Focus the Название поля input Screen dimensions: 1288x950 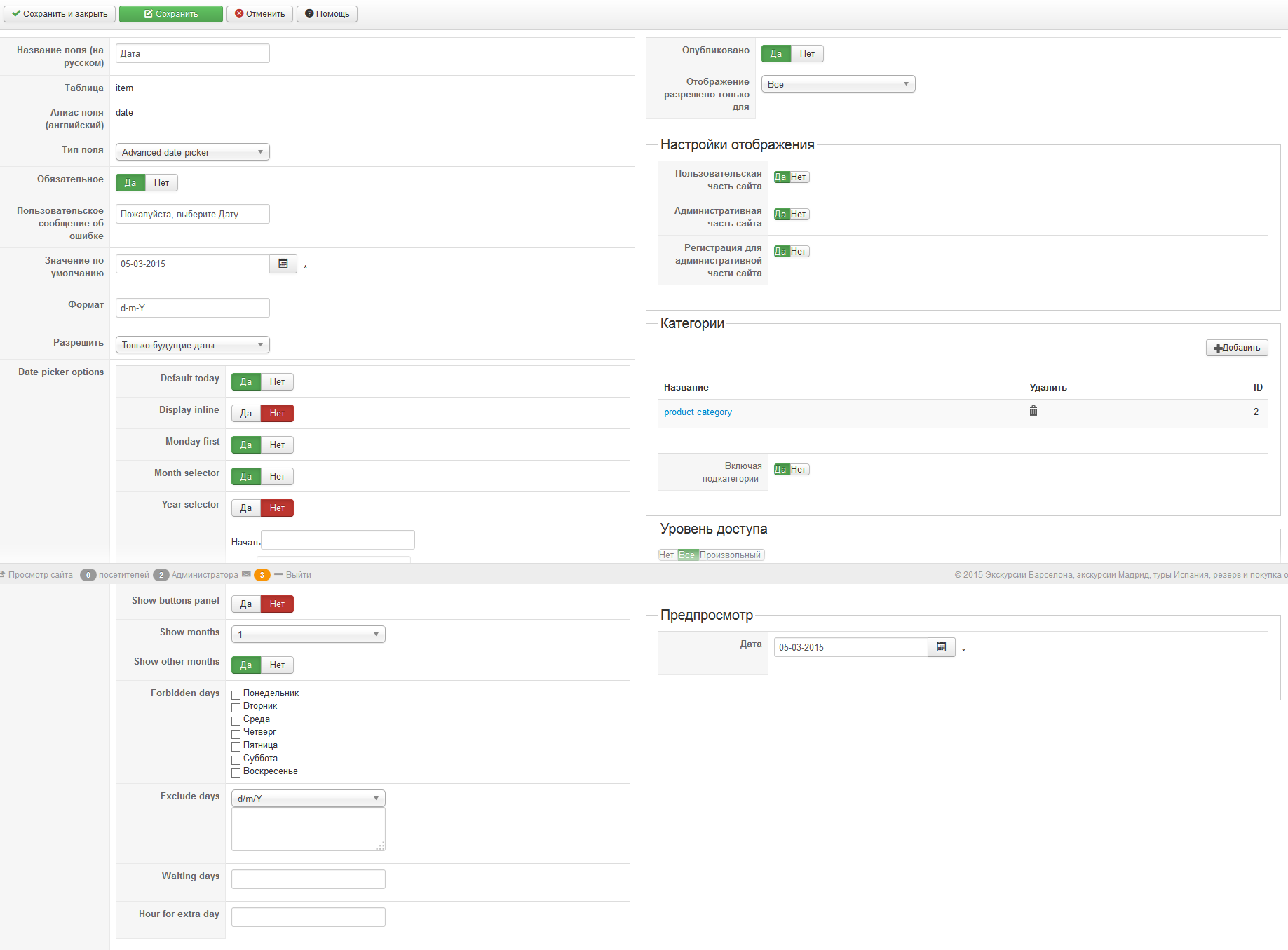pos(193,53)
